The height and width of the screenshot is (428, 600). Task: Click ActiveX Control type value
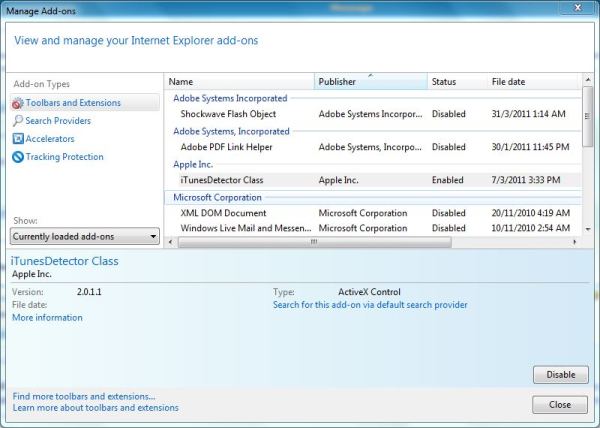(x=369, y=292)
